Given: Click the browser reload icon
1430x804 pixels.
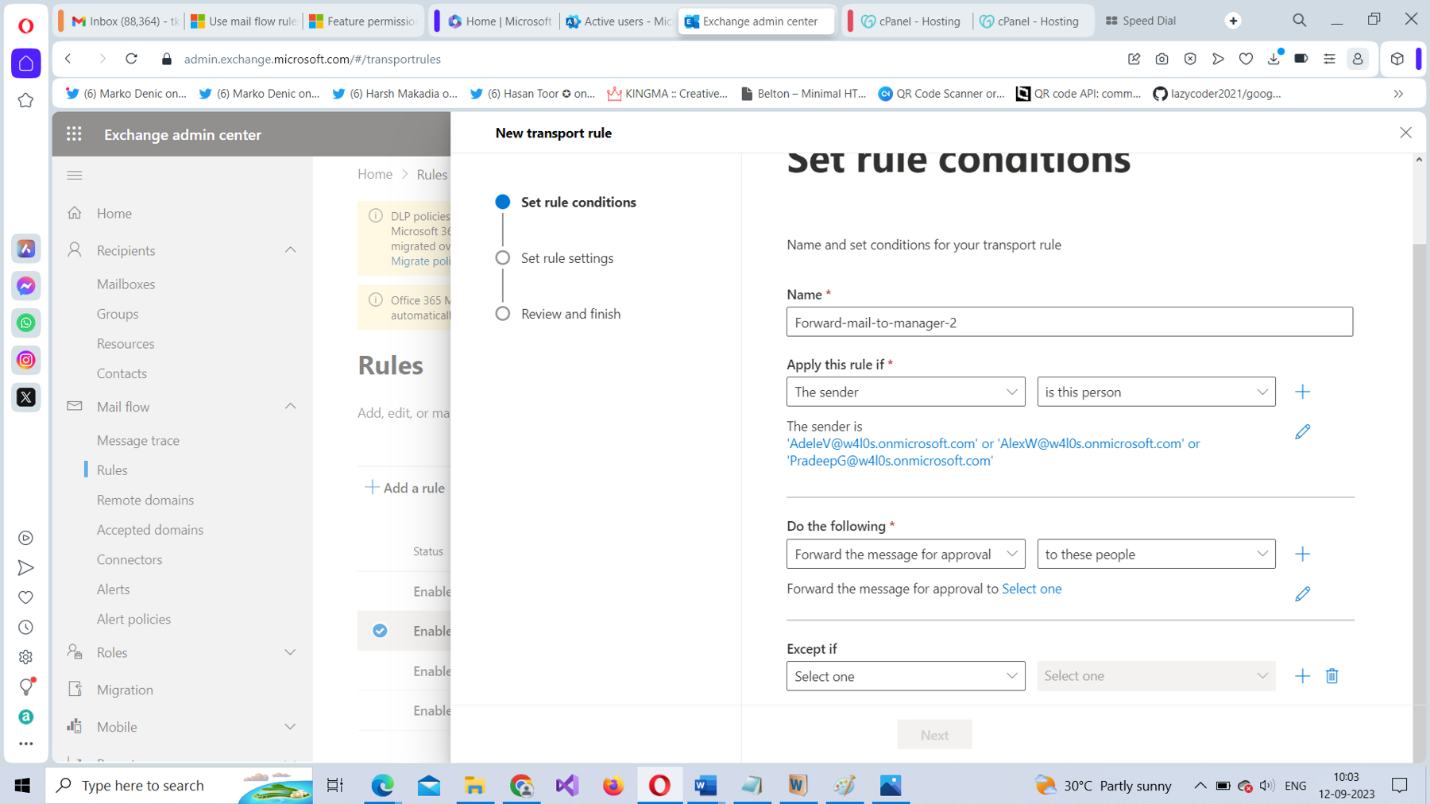Looking at the screenshot, I should click(131, 59).
